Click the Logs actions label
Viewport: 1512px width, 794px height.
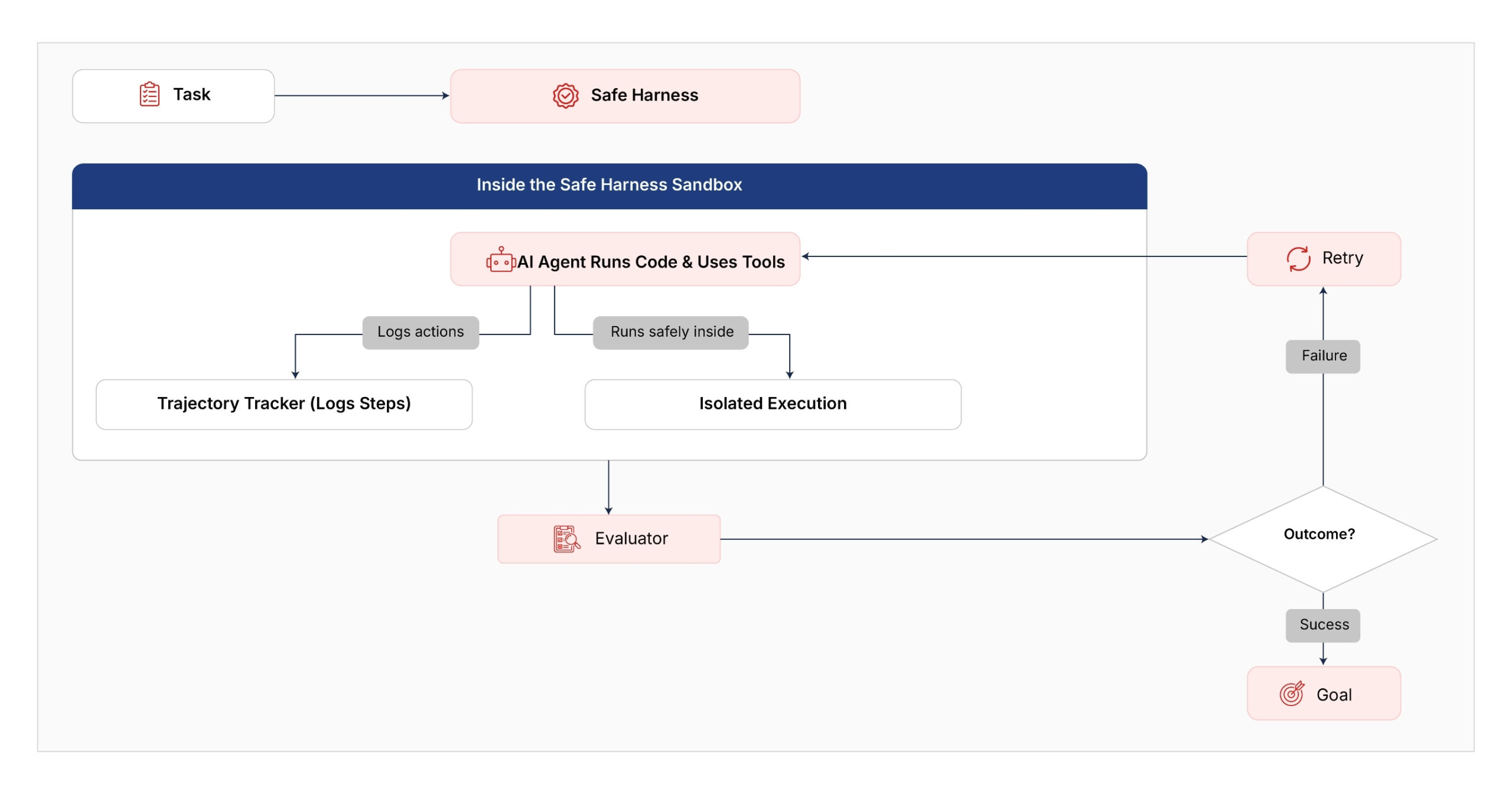tap(421, 332)
